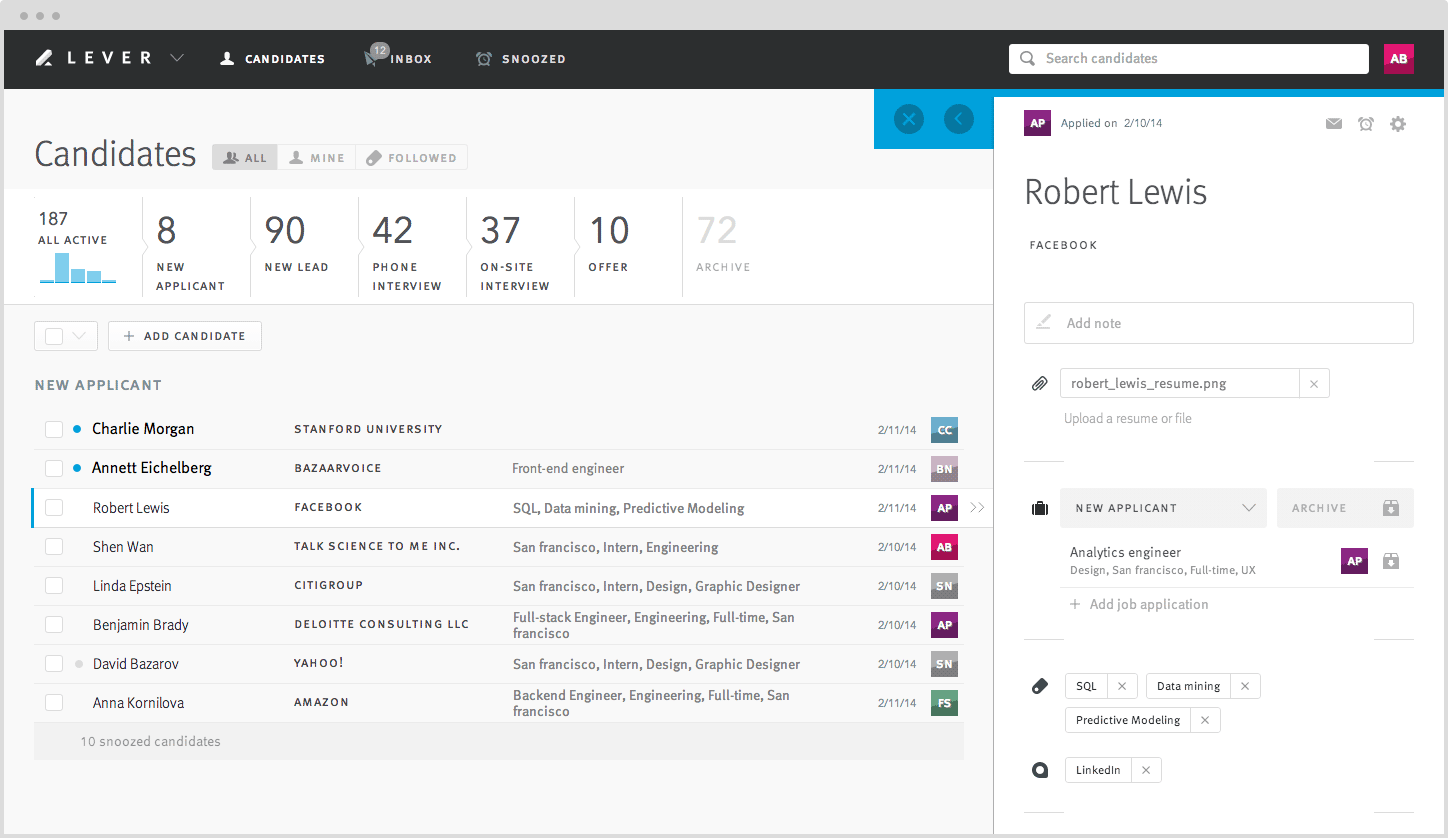Snooze Robert Lewis via the alarm clock icon
The image size is (1448, 838).
(1366, 123)
